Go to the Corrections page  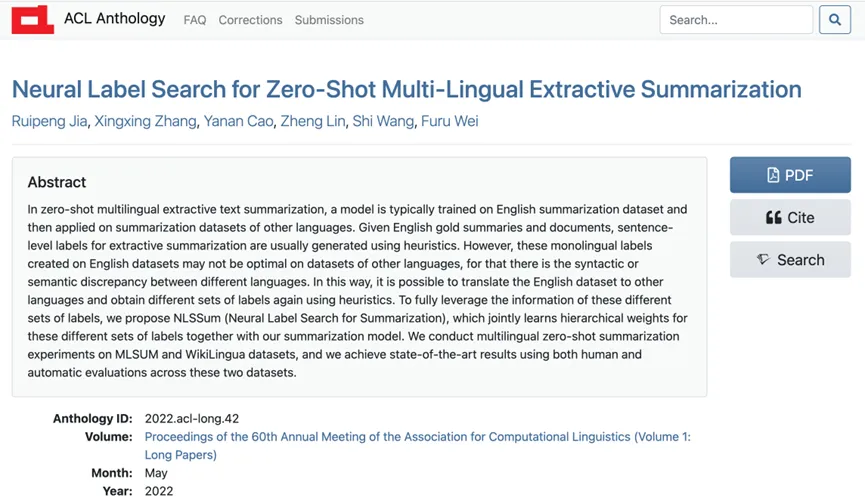pyautogui.click(x=250, y=20)
